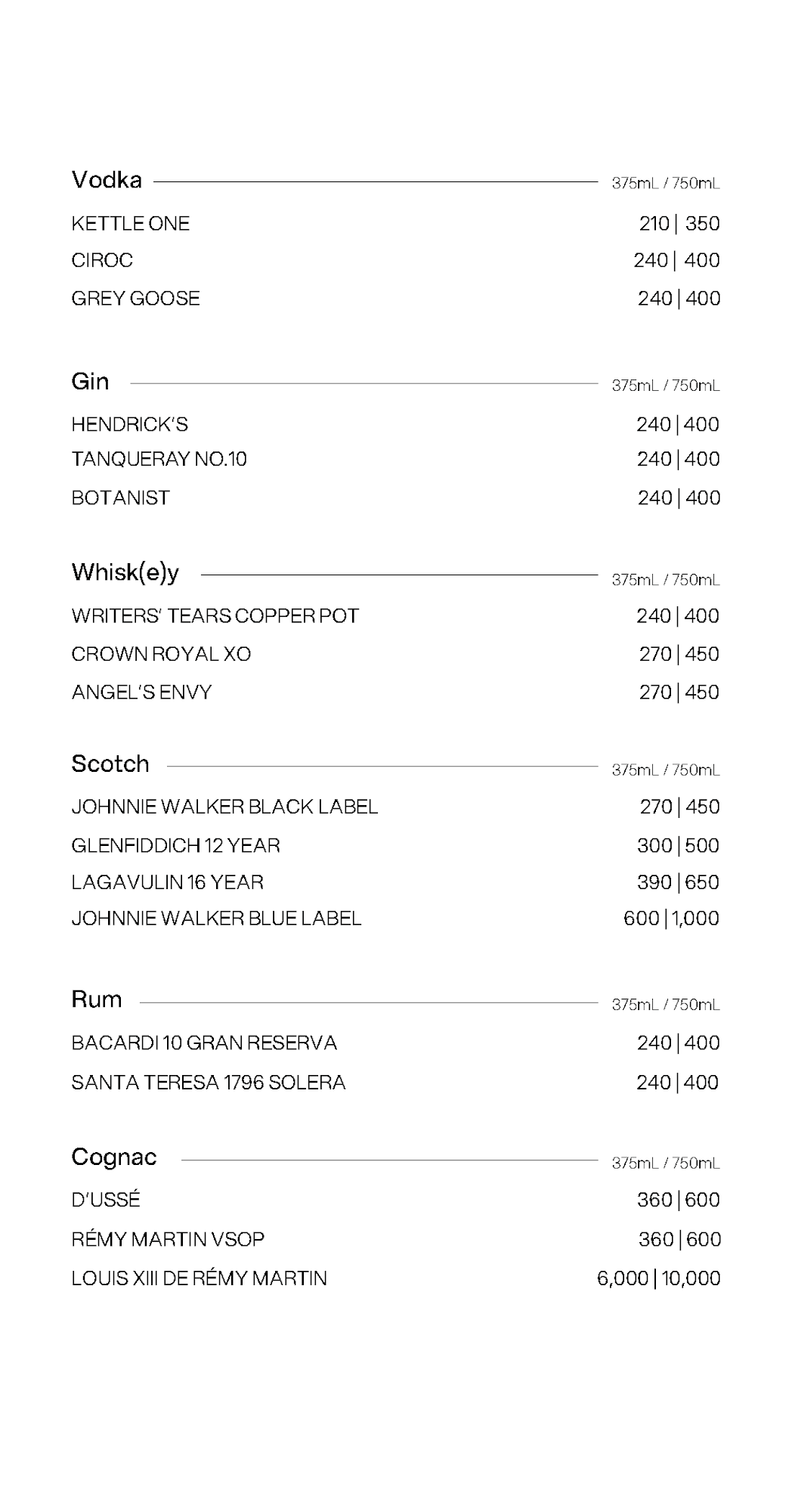Screen dimensions: 792x1512
Task: Click the Tanqueray No.10 item
Action: point(159,460)
